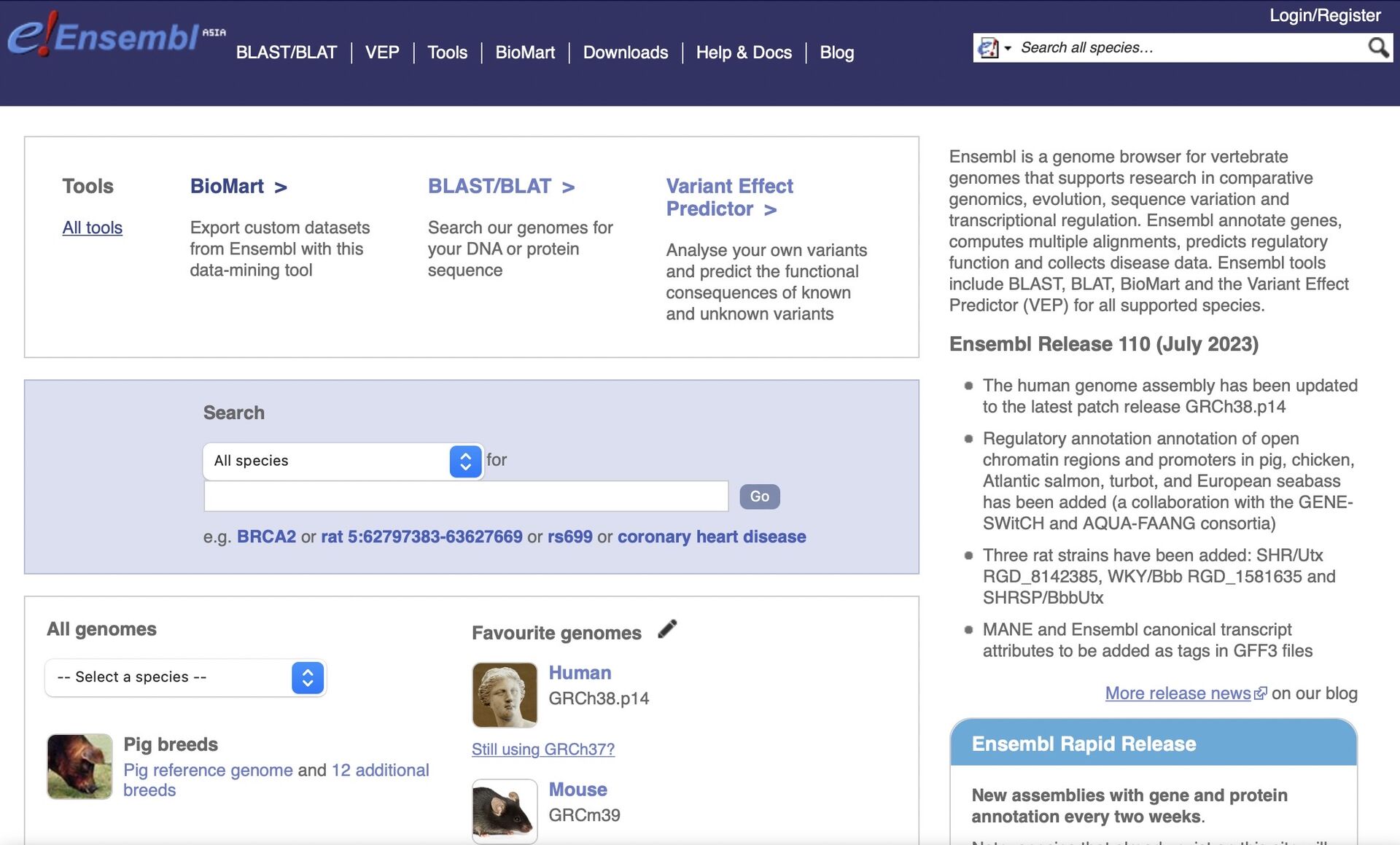1400x845 pixels.
Task: Open the Downloads menu item
Action: pyautogui.click(x=626, y=52)
